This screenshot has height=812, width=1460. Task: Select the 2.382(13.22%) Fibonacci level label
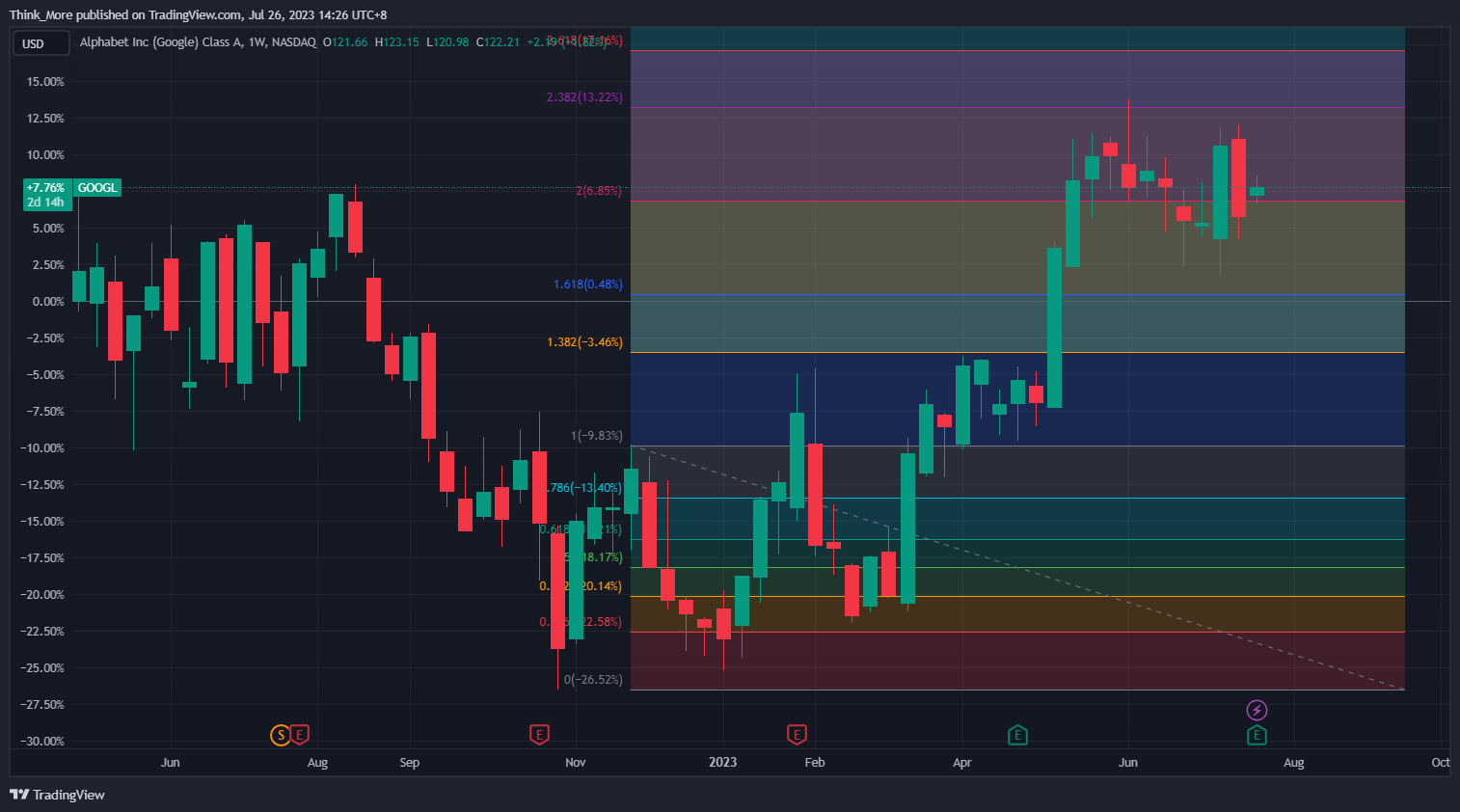[x=584, y=97]
